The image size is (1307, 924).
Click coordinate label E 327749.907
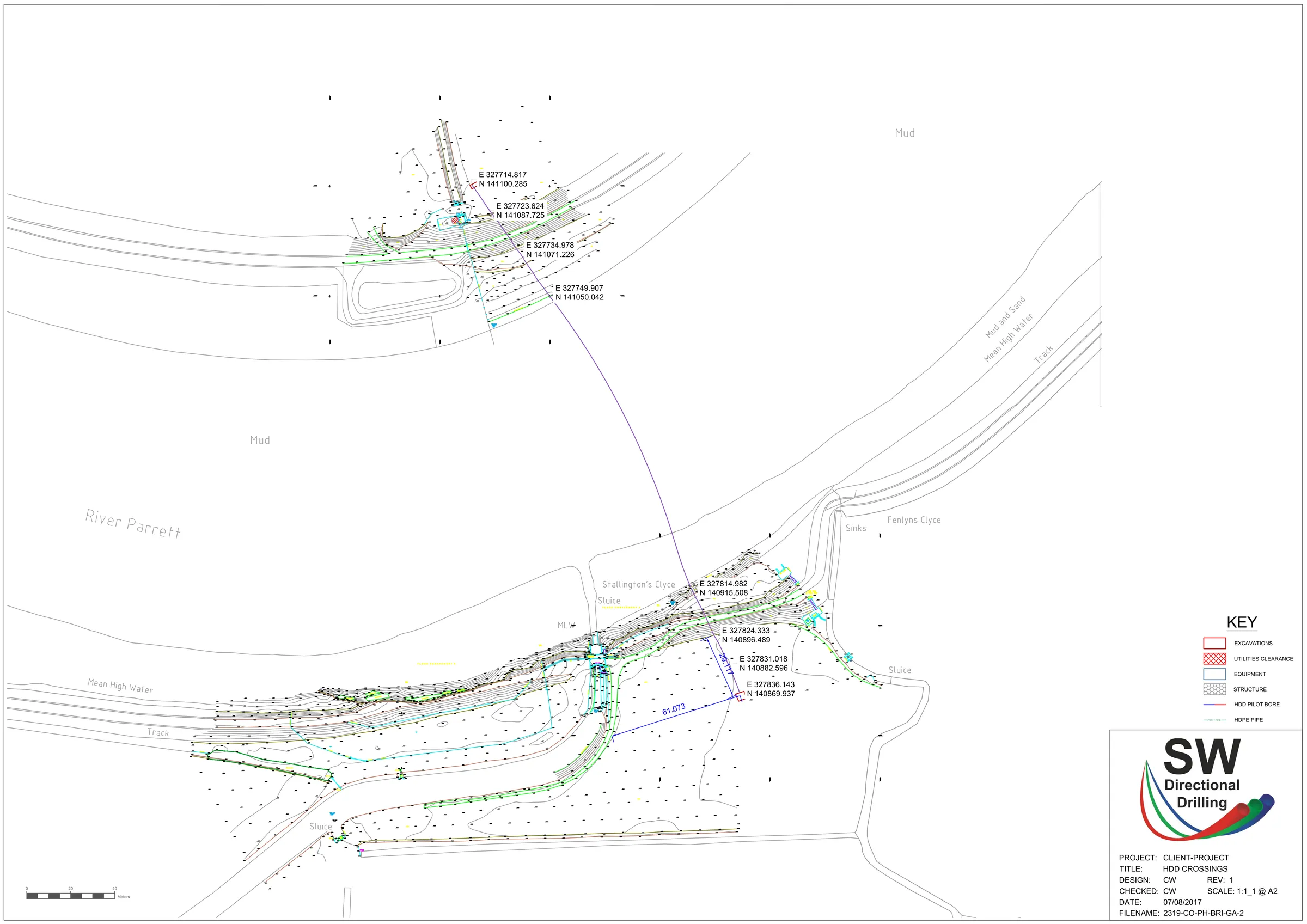579,288
